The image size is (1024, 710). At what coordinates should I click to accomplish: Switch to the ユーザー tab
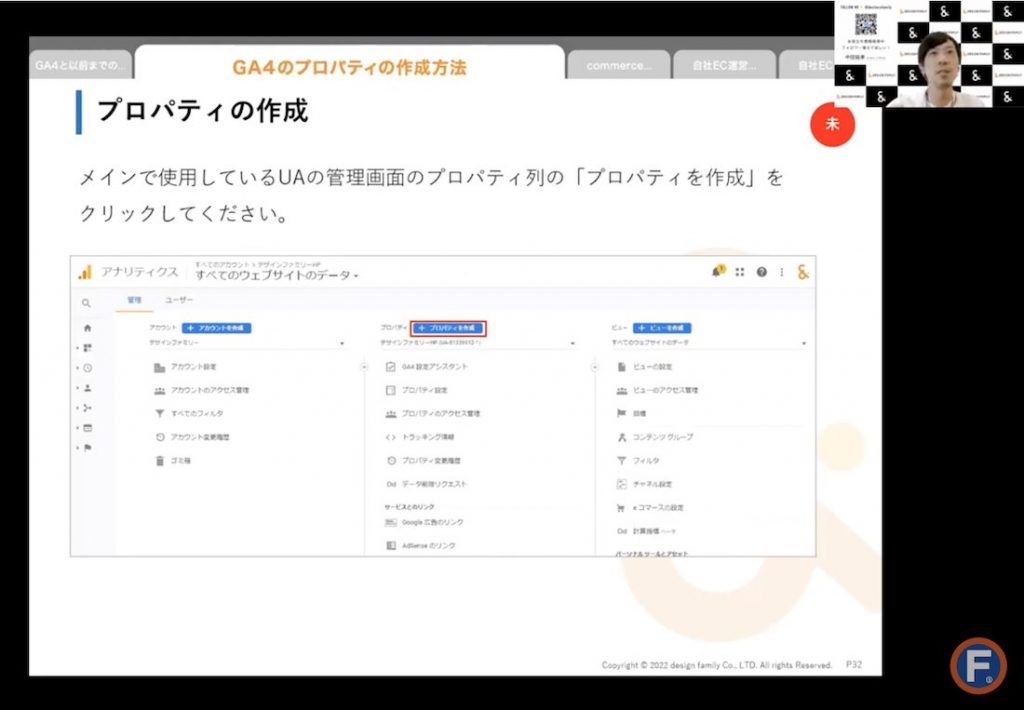[x=178, y=300]
